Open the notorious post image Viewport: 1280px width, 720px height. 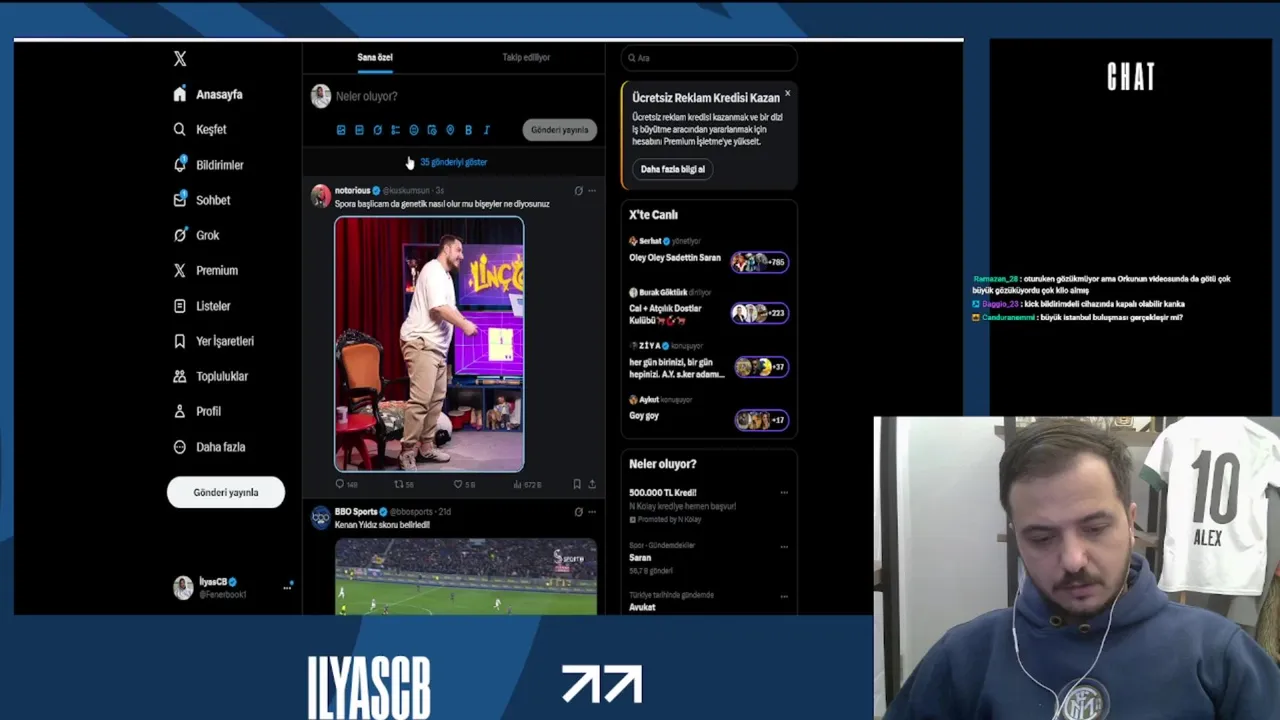tap(429, 344)
